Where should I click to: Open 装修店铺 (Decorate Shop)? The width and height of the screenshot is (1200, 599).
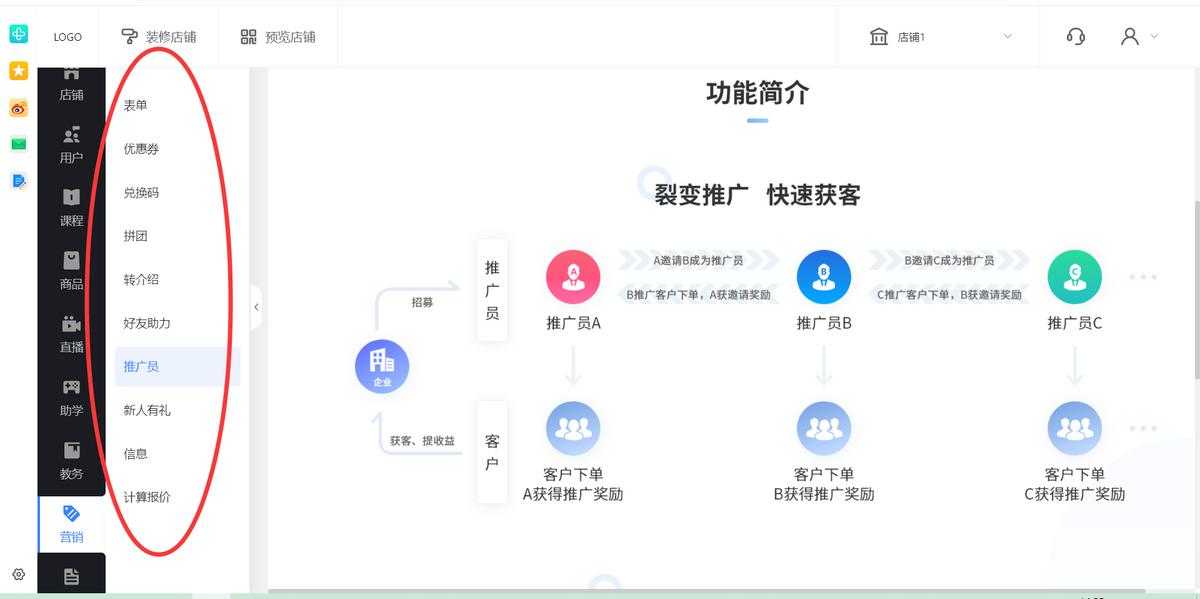coord(160,36)
